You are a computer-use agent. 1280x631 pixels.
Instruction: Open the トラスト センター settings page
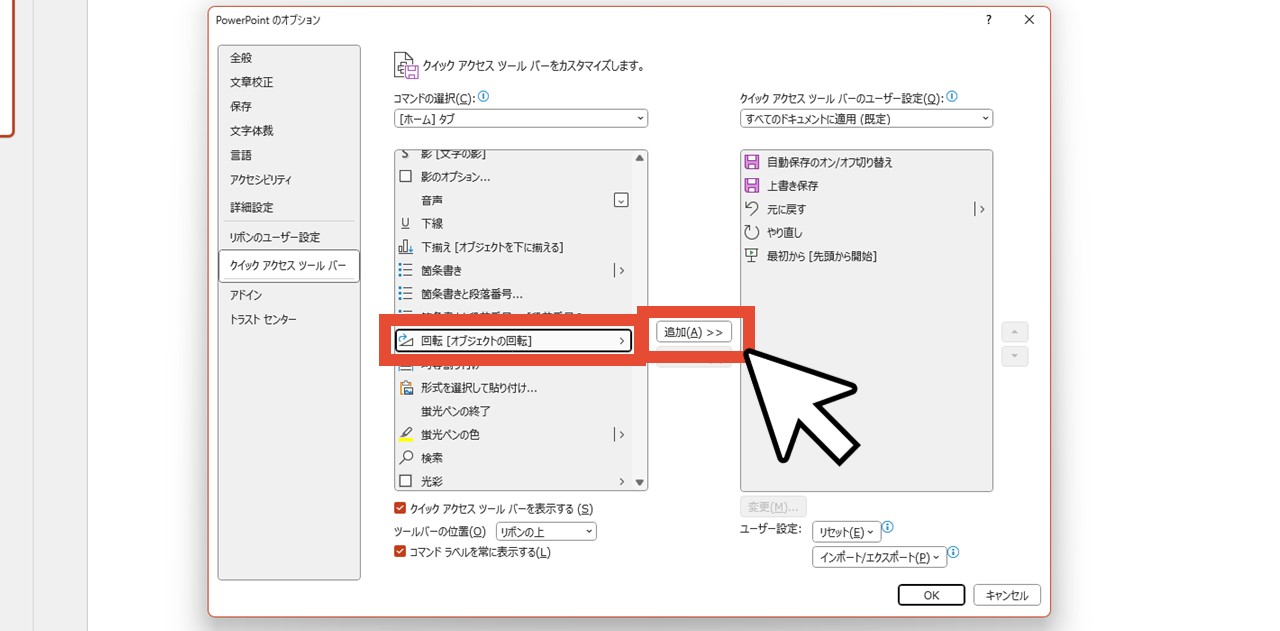[x=265, y=319]
